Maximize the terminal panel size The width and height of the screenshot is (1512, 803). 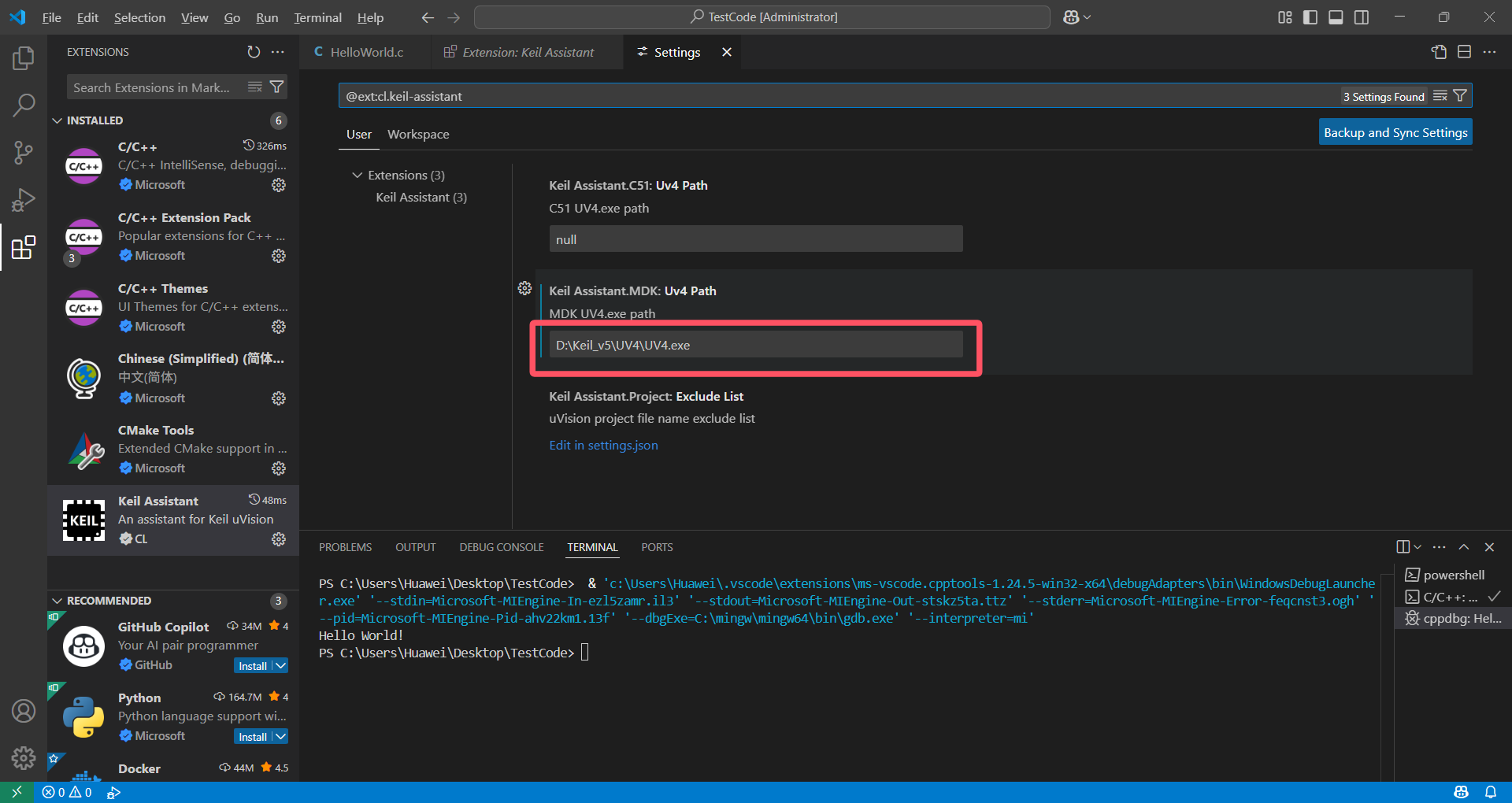pyautogui.click(x=1464, y=547)
